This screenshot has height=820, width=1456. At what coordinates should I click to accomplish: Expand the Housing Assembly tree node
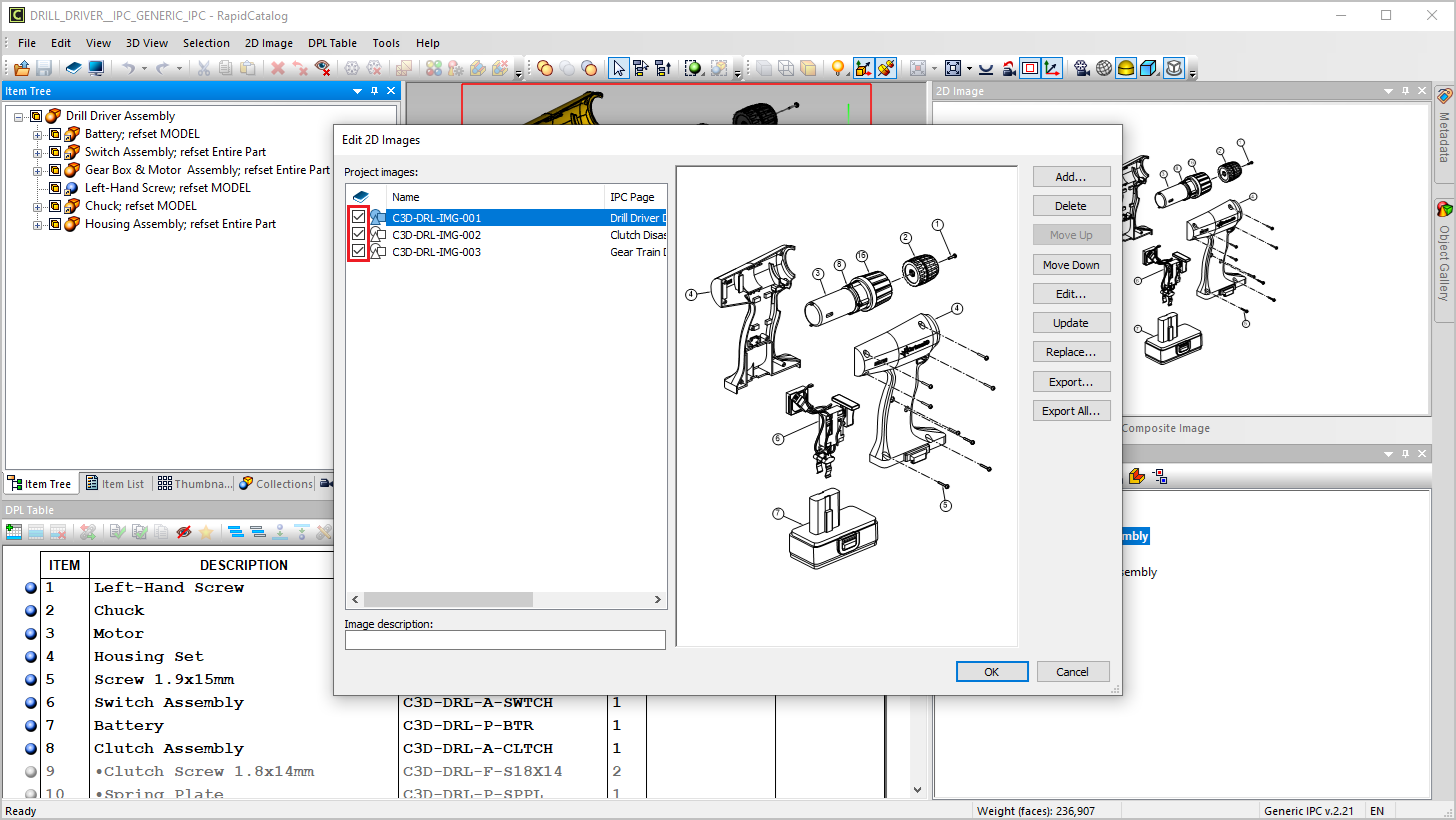(x=39, y=224)
